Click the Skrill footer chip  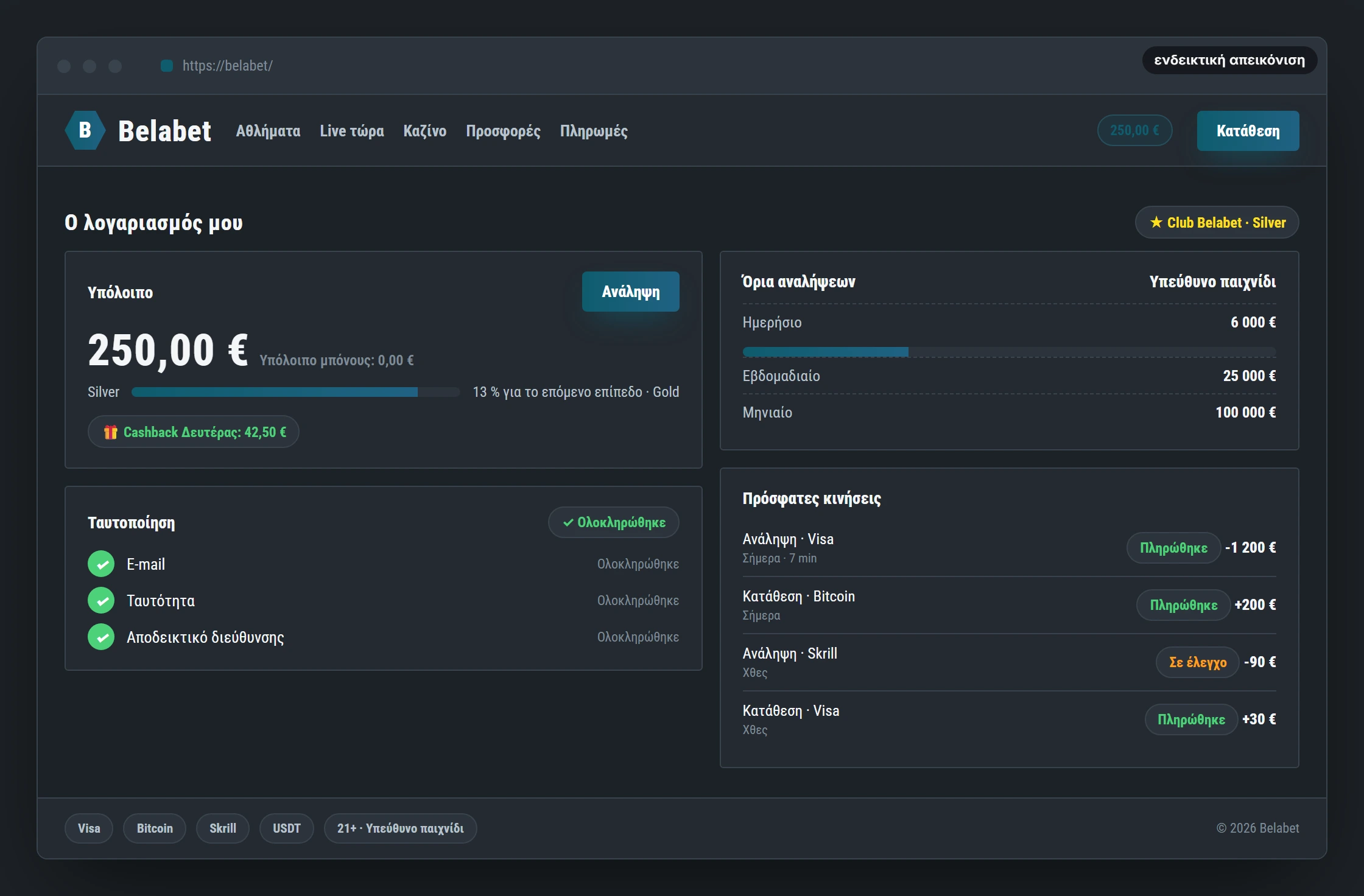pos(223,828)
